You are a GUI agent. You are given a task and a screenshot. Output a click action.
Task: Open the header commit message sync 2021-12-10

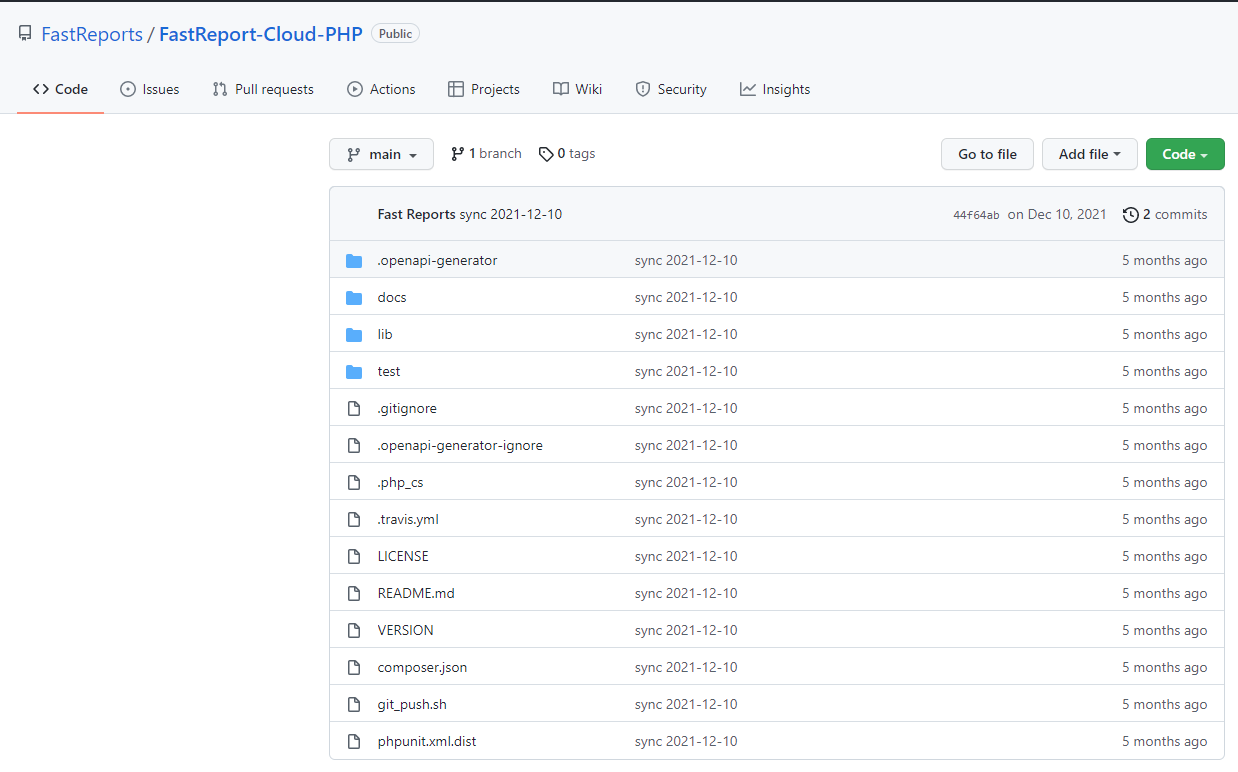point(510,215)
